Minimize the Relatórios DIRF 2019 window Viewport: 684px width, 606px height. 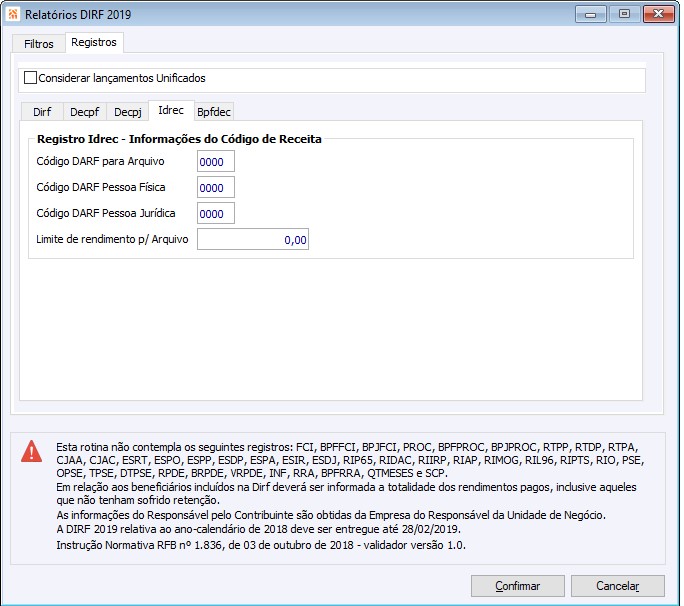click(x=591, y=14)
